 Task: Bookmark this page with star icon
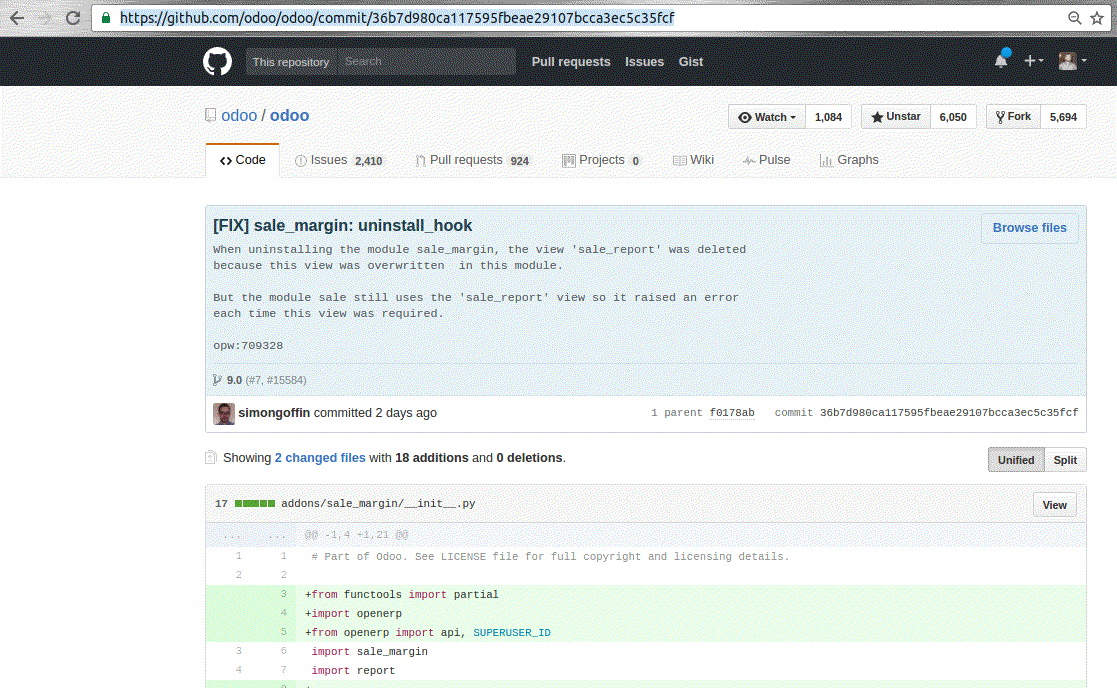(x=1097, y=18)
